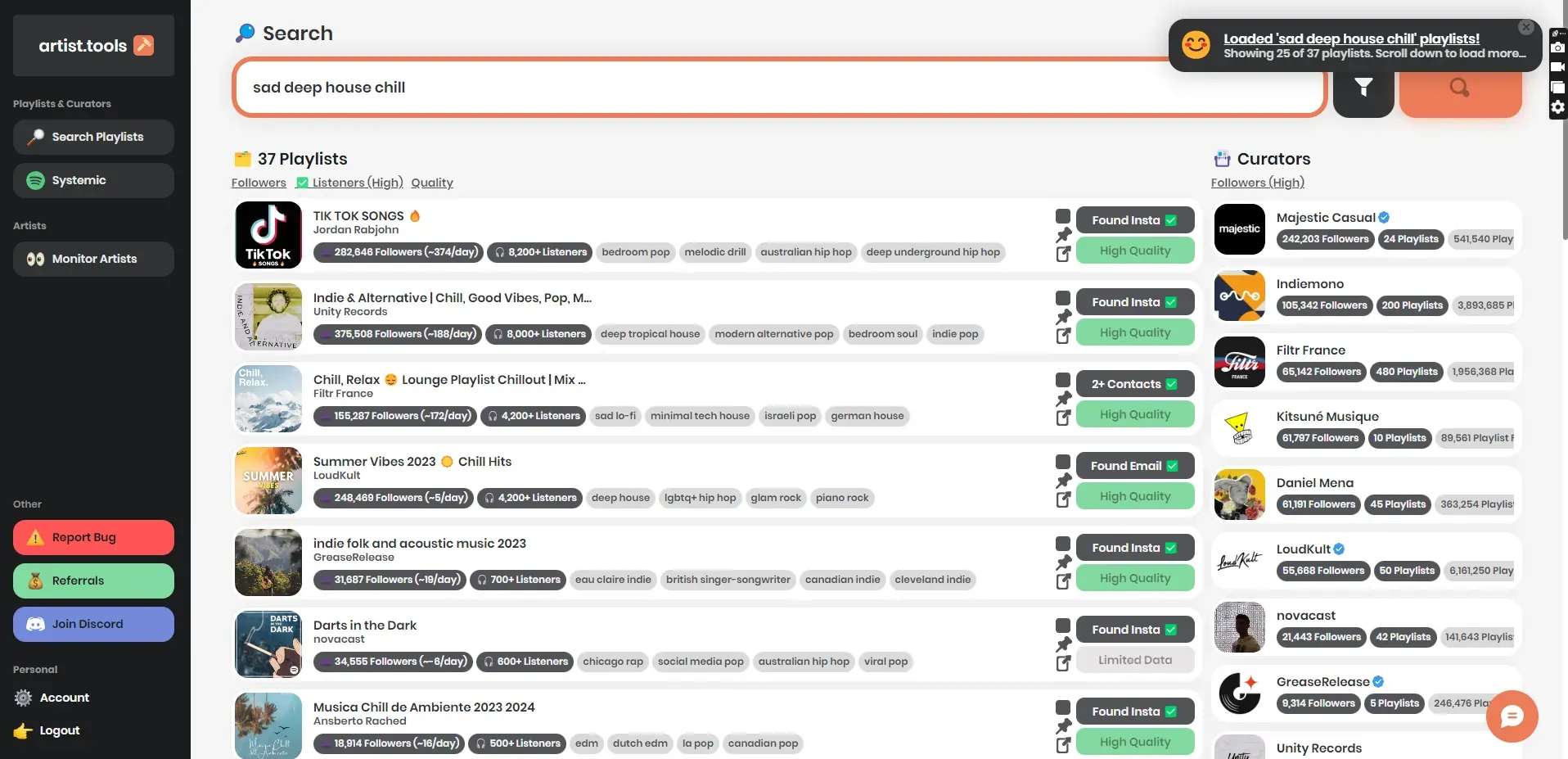
Task: Tick the Summer Vibes 2023 row checkbox
Action: (x=1063, y=462)
